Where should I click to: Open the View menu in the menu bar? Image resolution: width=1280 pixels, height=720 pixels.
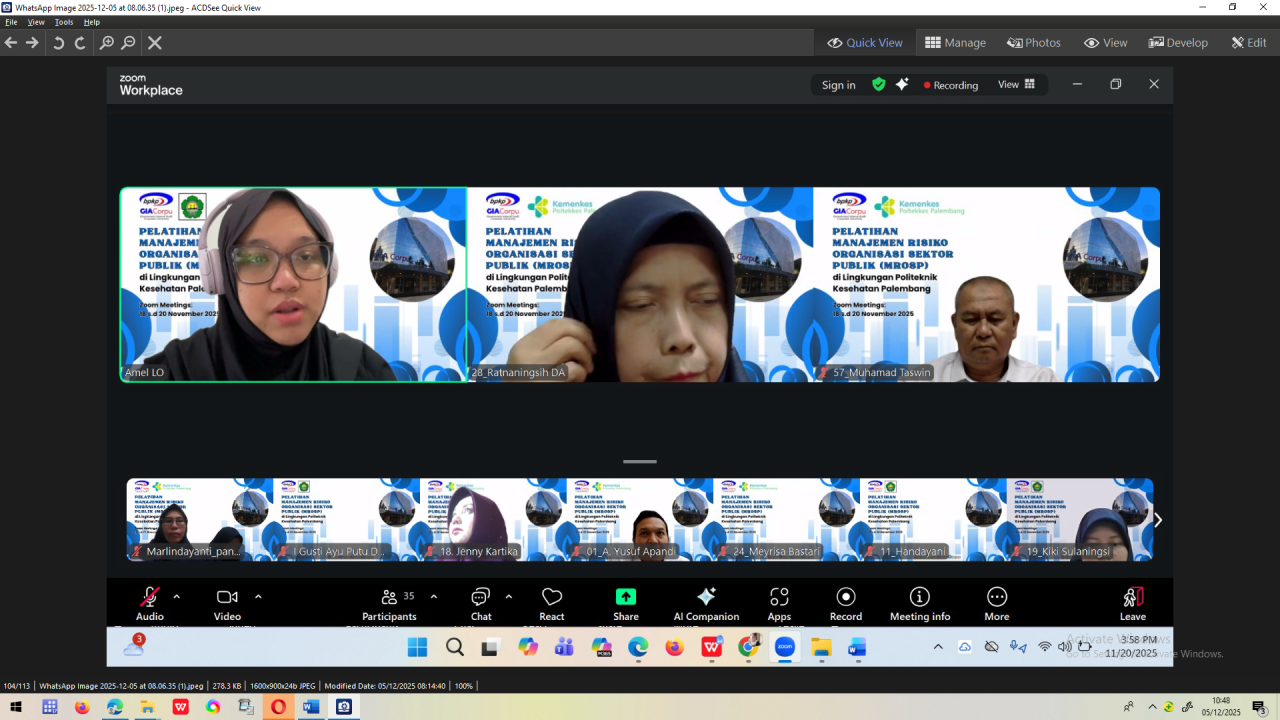pos(36,22)
